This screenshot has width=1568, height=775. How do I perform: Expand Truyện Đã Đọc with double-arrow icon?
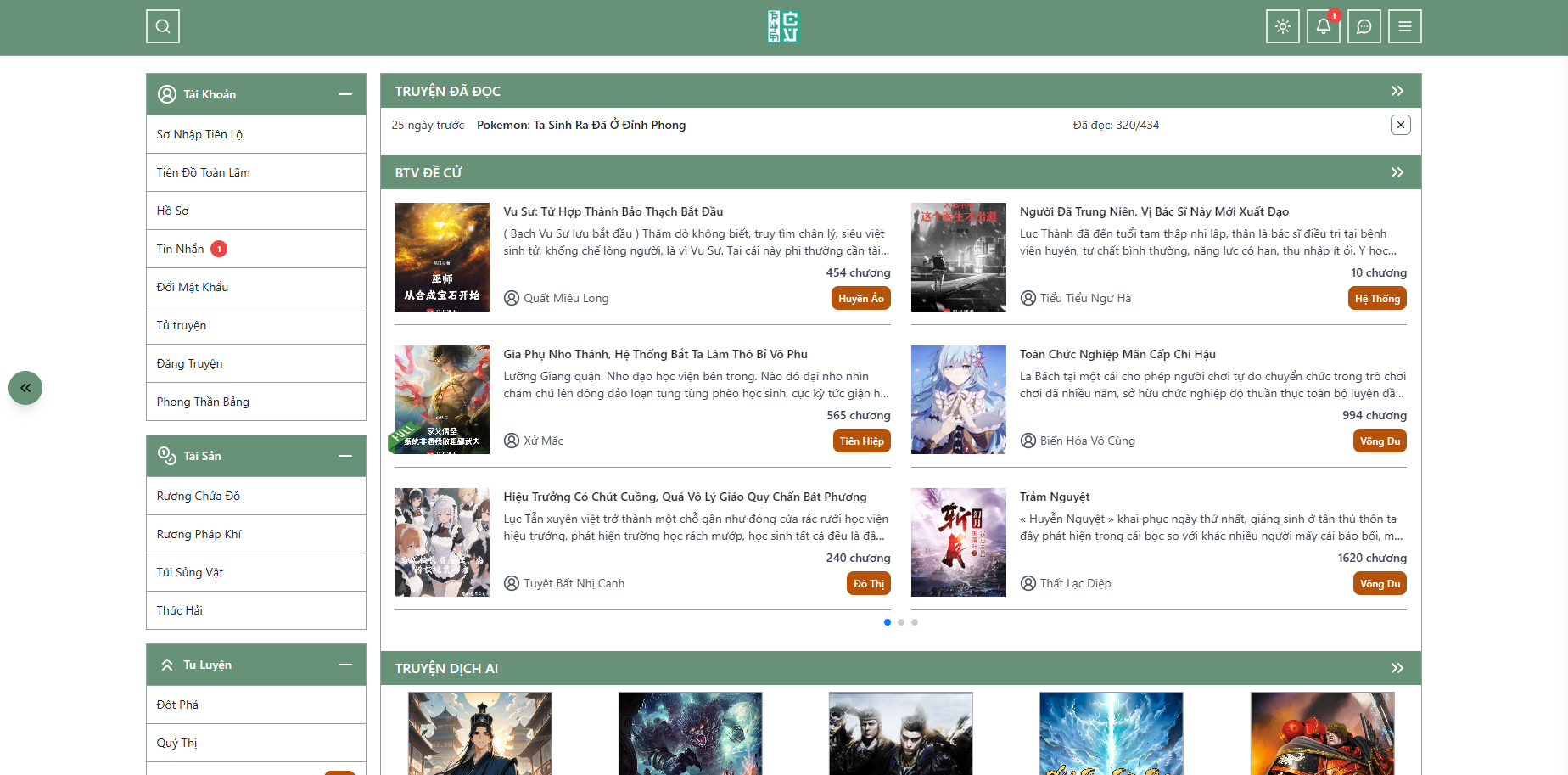click(x=1397, y=91)
